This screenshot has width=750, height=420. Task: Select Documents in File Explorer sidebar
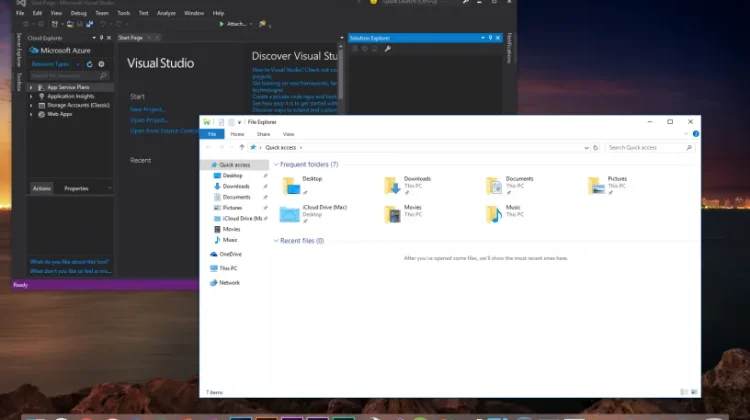(236, 197)
